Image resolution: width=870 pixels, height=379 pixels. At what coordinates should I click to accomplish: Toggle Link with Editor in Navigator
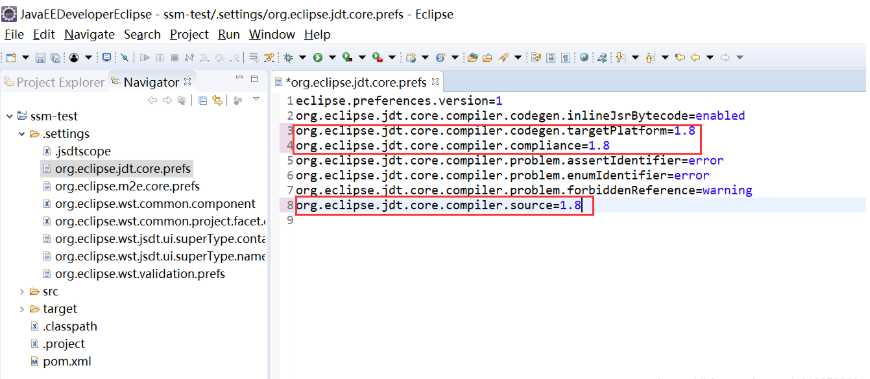pos(217,100)
